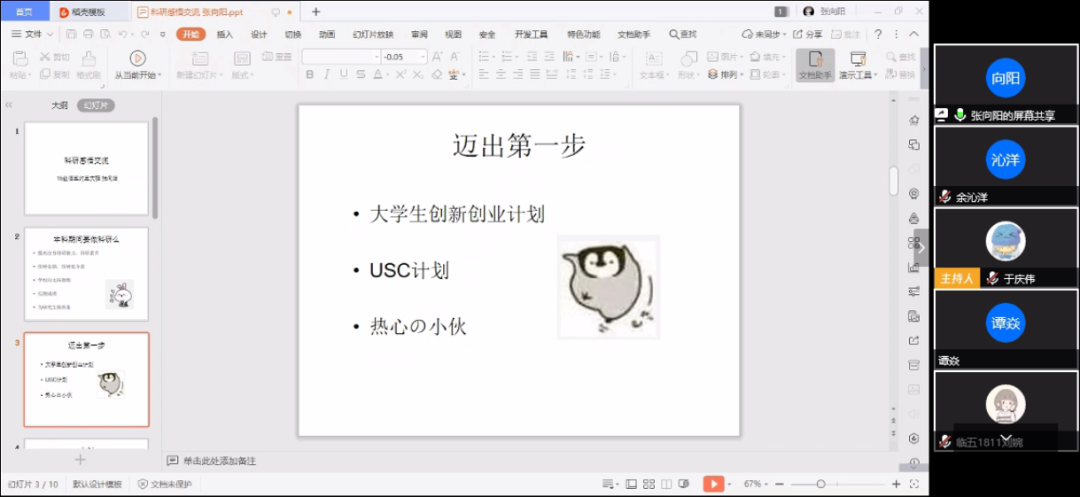1080x497 pixels.
Task: Click the Subscript X₂ icon
Action: click(x=417, y=74)
